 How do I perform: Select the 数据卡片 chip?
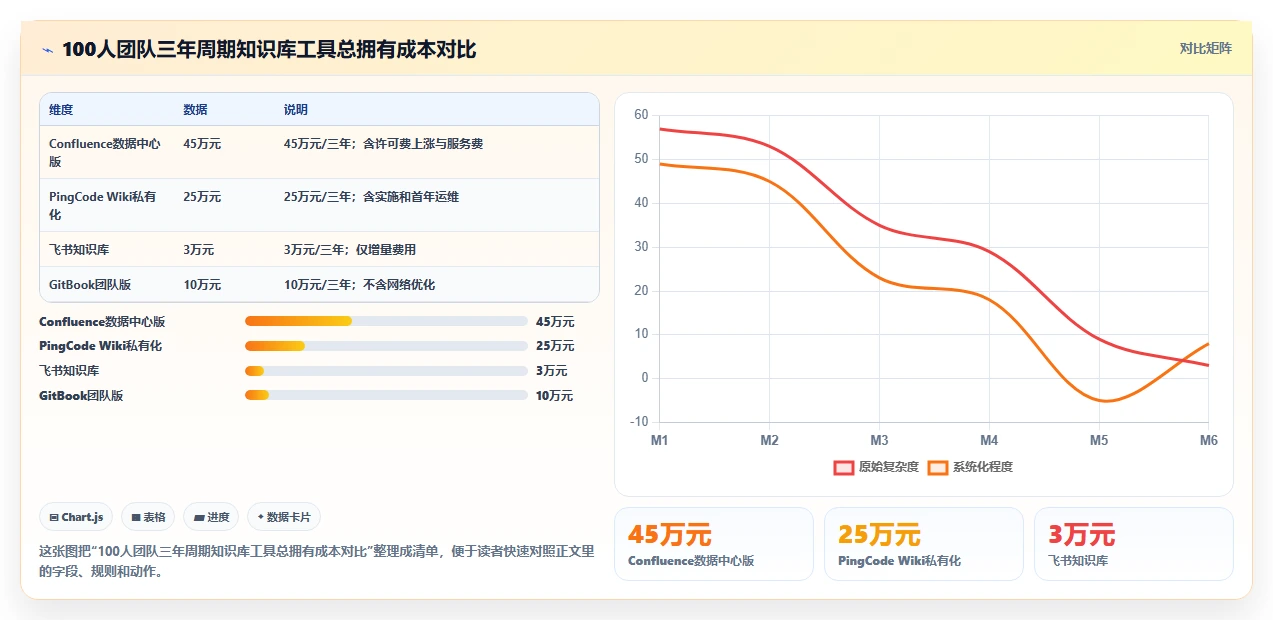click(x=284, y=517)
